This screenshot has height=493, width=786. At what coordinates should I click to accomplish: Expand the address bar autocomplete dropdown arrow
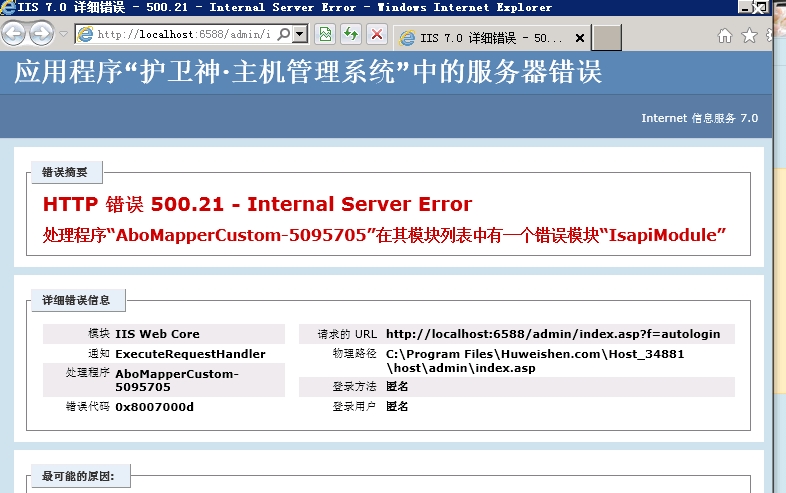tap(300, 34)
